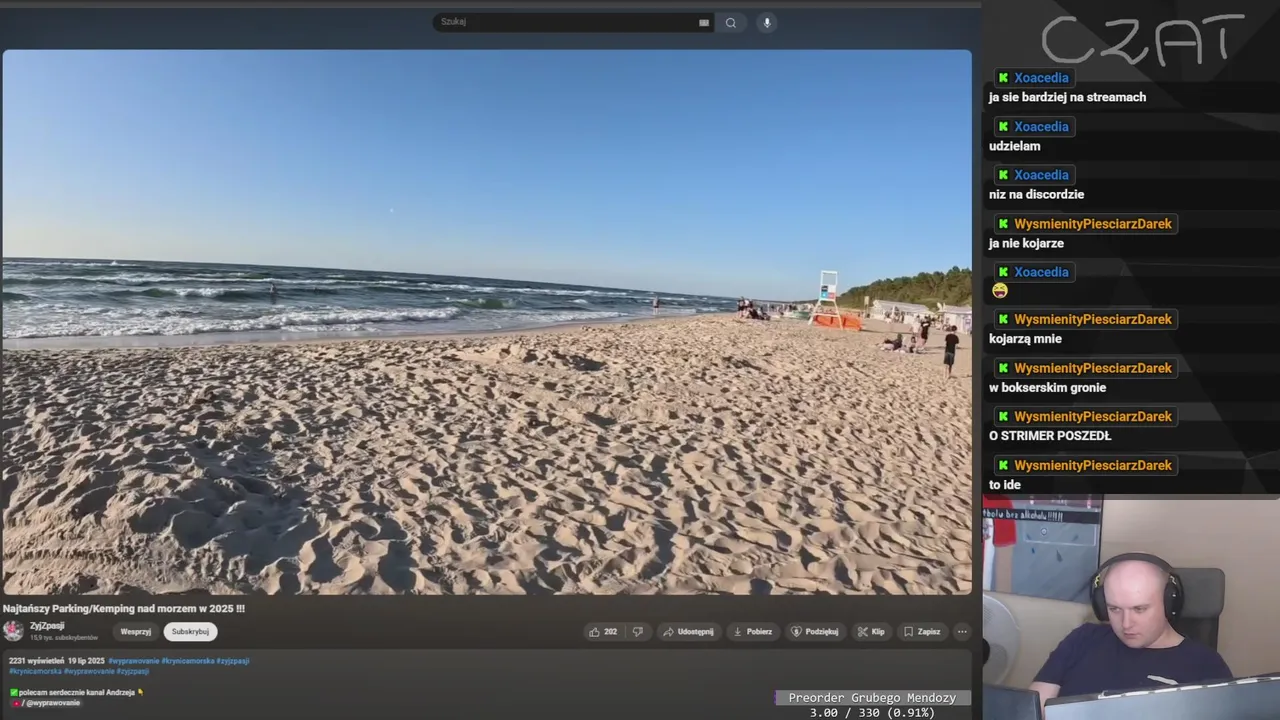
Task: Open more actions three-dot menu
Action: pos(962,632)
